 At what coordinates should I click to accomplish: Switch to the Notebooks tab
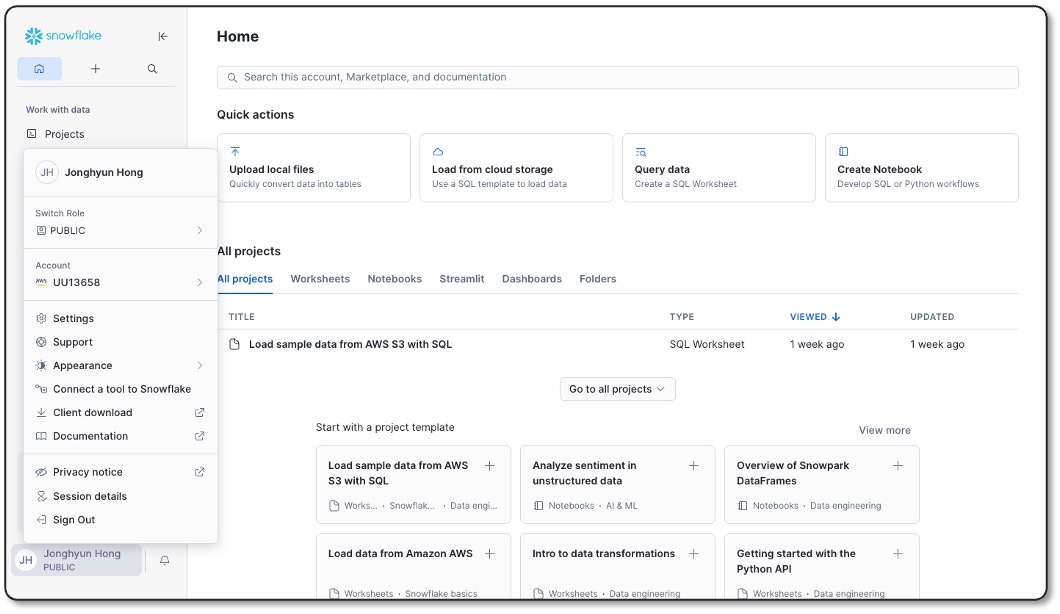395,279
